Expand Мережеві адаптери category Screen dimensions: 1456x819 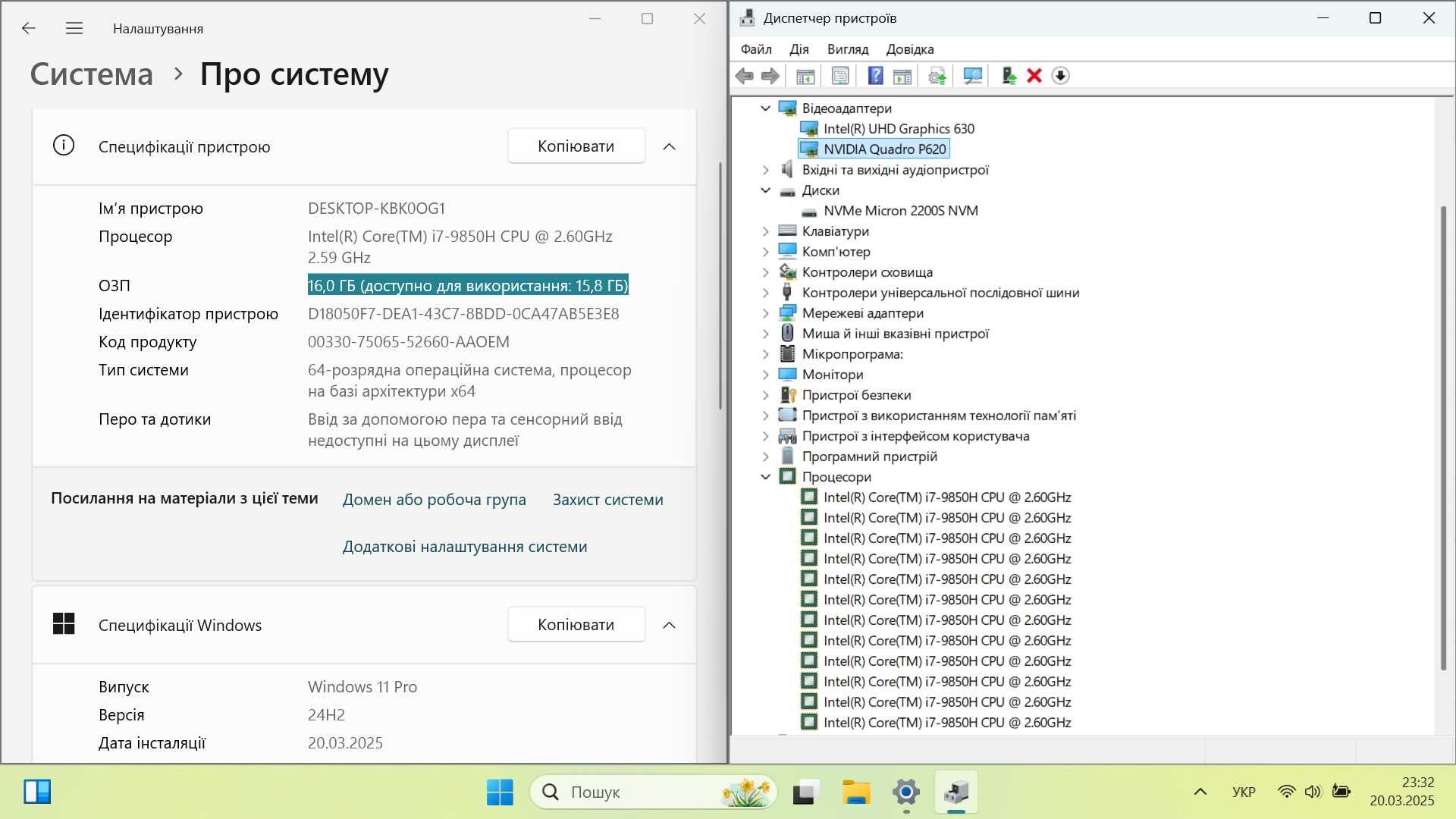click(765, 313)
